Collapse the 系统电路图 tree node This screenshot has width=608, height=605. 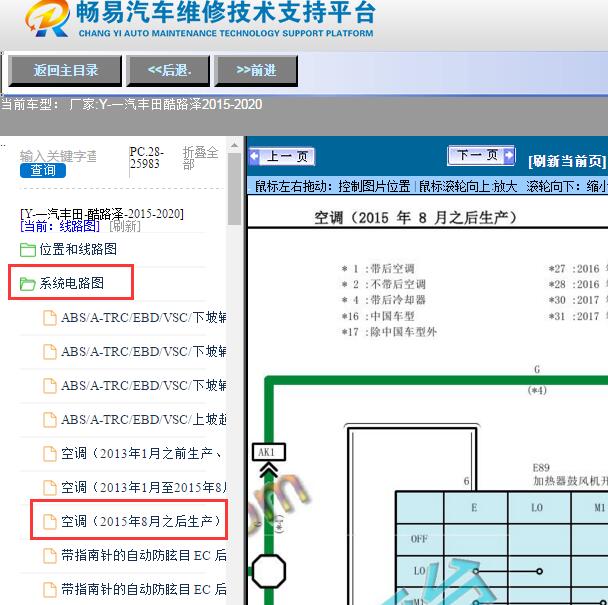[72, 283]
